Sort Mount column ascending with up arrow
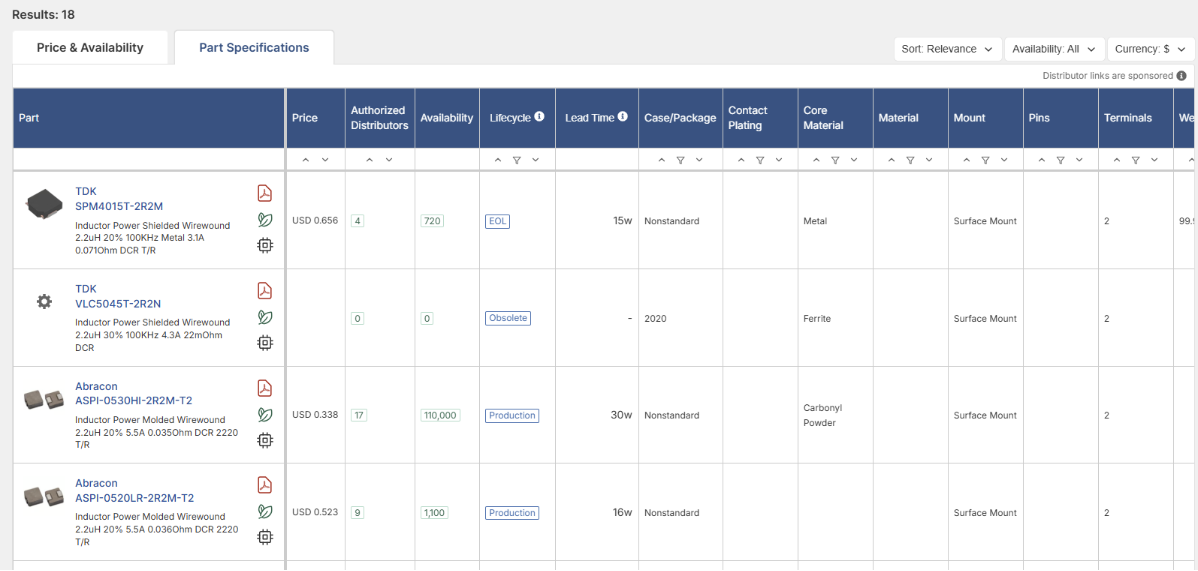The height and width of the screenshot is (571, 1198). [966, 160]
